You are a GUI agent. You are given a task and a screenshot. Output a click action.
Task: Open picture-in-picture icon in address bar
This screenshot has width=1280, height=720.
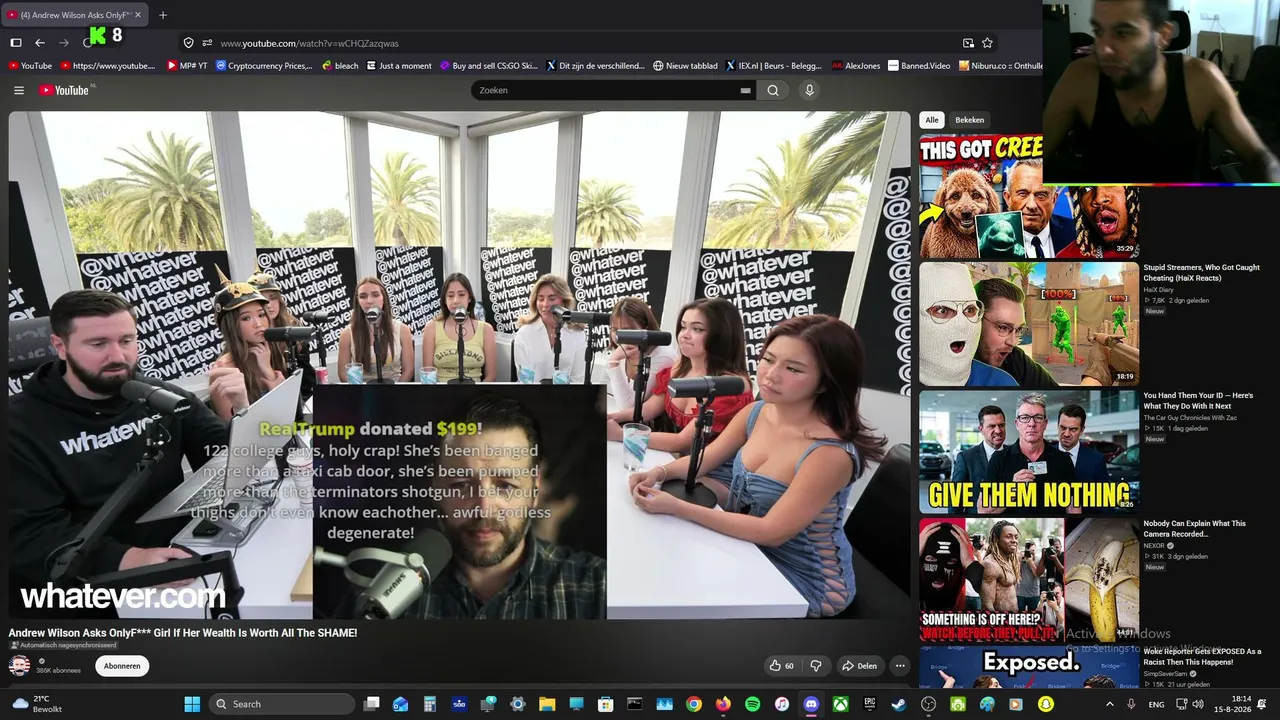968,43
